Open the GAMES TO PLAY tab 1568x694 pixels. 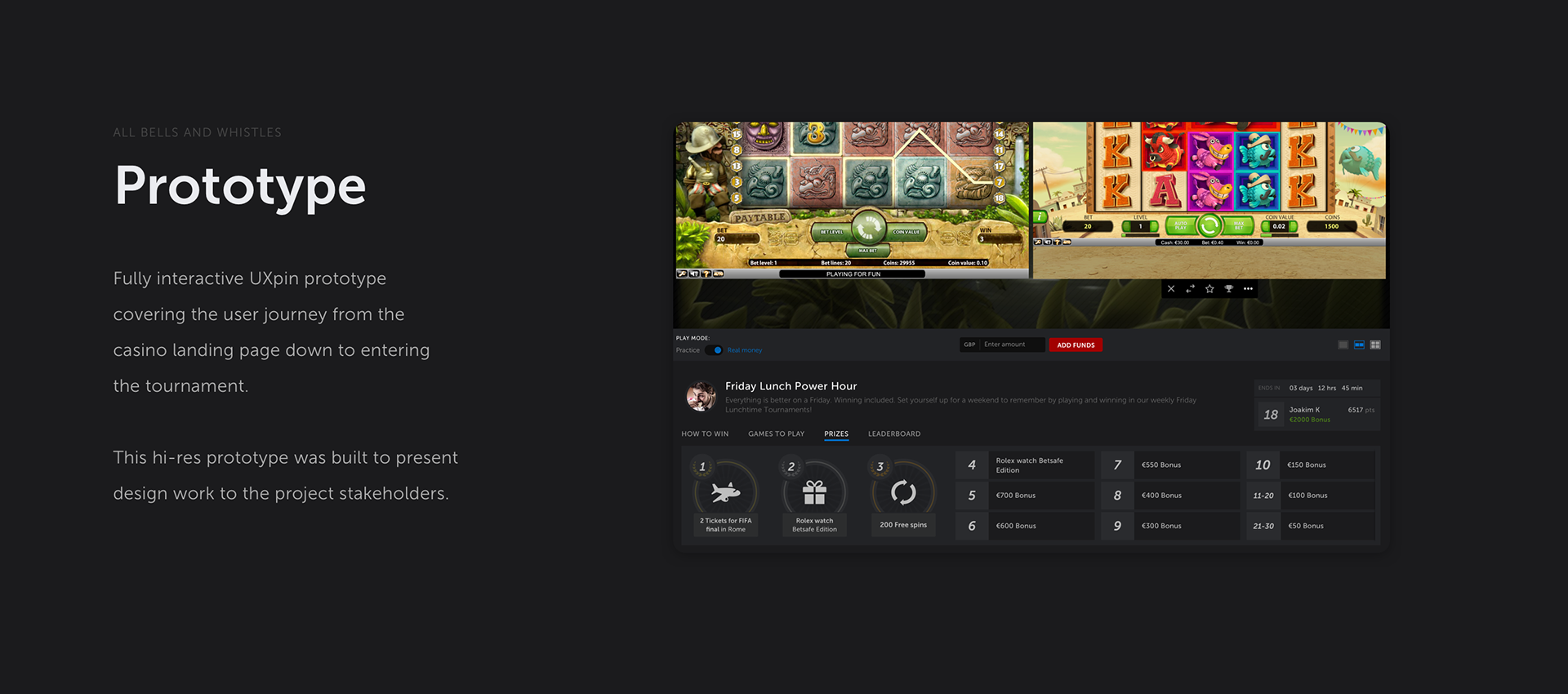(776, 434)
